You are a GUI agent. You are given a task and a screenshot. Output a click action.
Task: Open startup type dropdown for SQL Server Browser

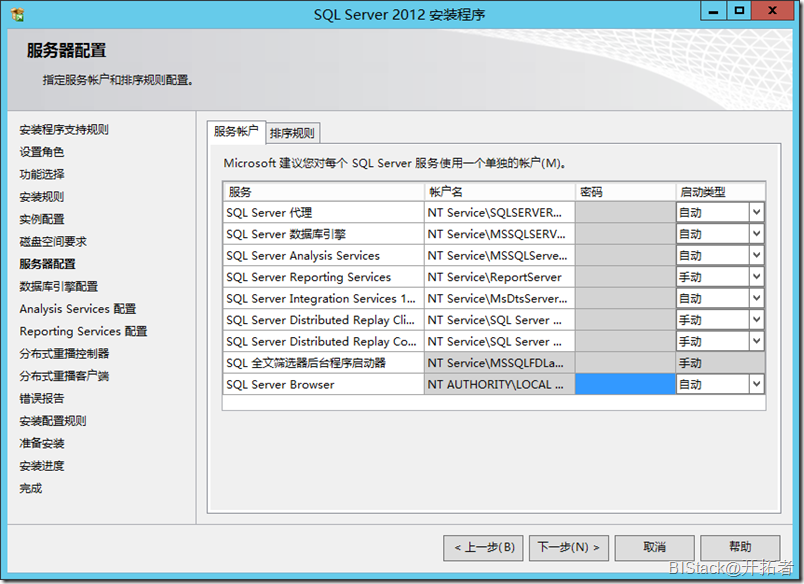(x=756, y=384)
